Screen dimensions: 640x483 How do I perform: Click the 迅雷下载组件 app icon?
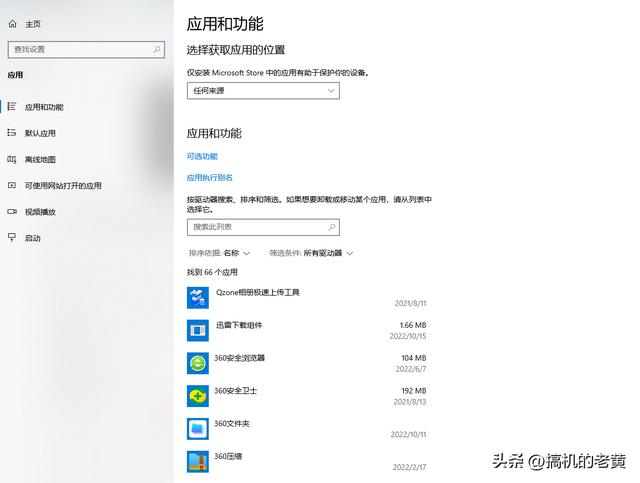[198, 330]
